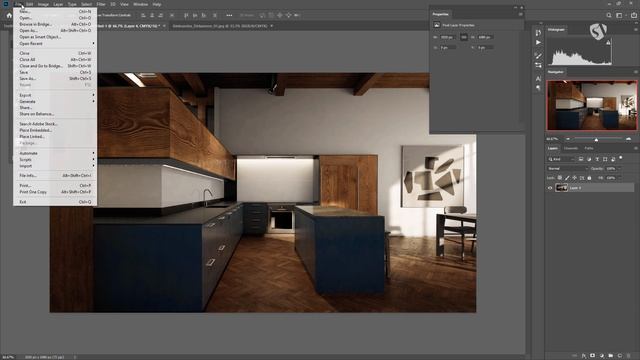The height and width of the screenshot is (360, 640).
Task: Move the Navigator zoom slider handle
Action: (x=596, y=140)
